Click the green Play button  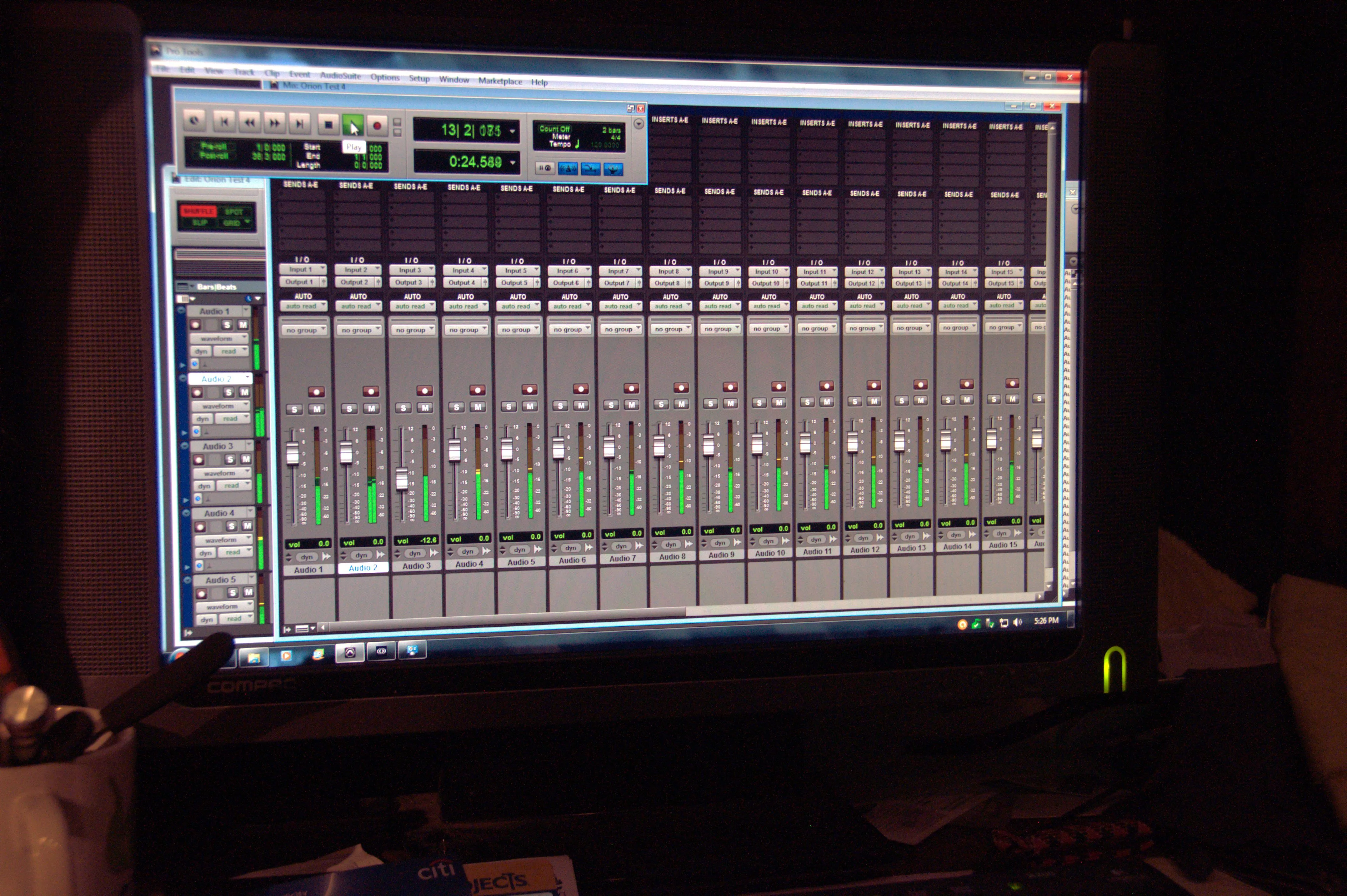click(x=353, y=125)
